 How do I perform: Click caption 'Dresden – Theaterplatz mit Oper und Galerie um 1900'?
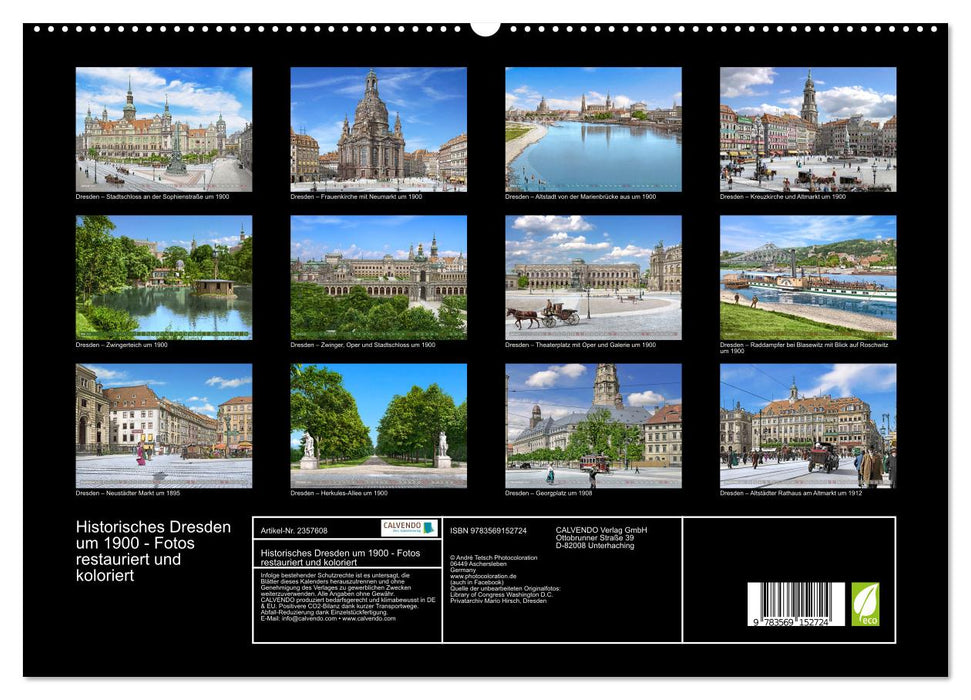pos(580,345)
